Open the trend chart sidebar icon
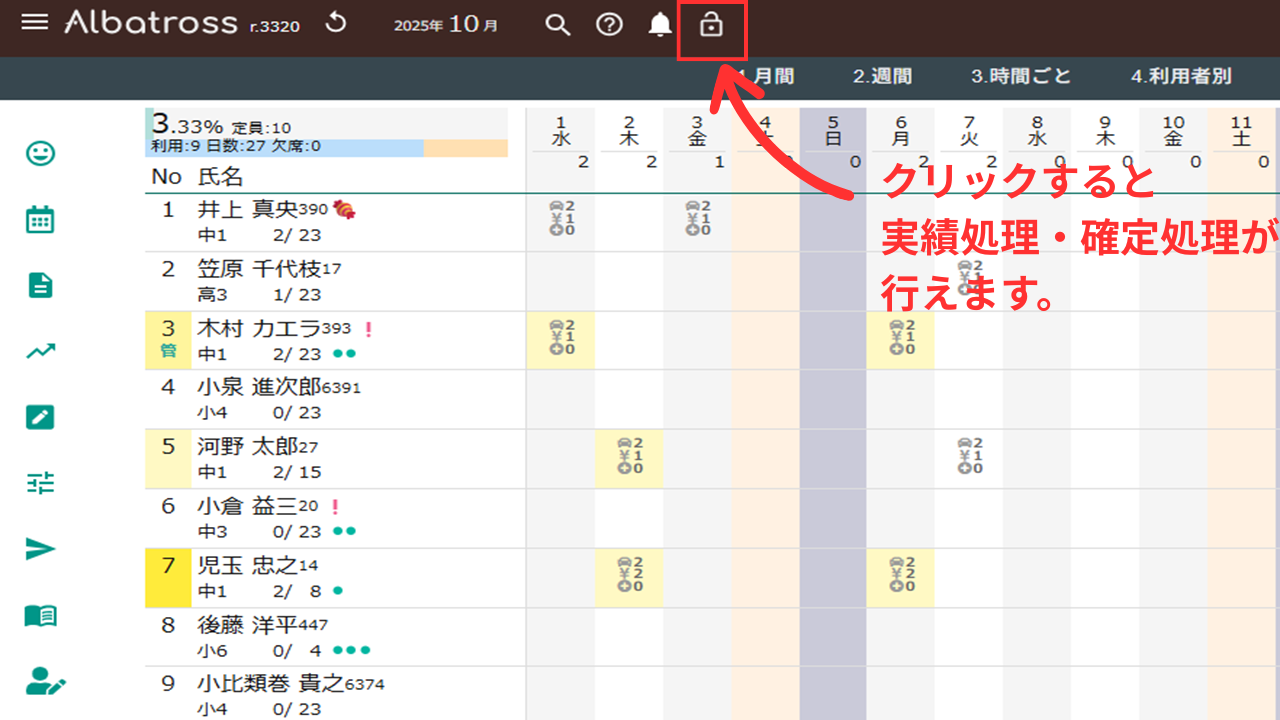1280x720 pixels. [x=40, y=352]
